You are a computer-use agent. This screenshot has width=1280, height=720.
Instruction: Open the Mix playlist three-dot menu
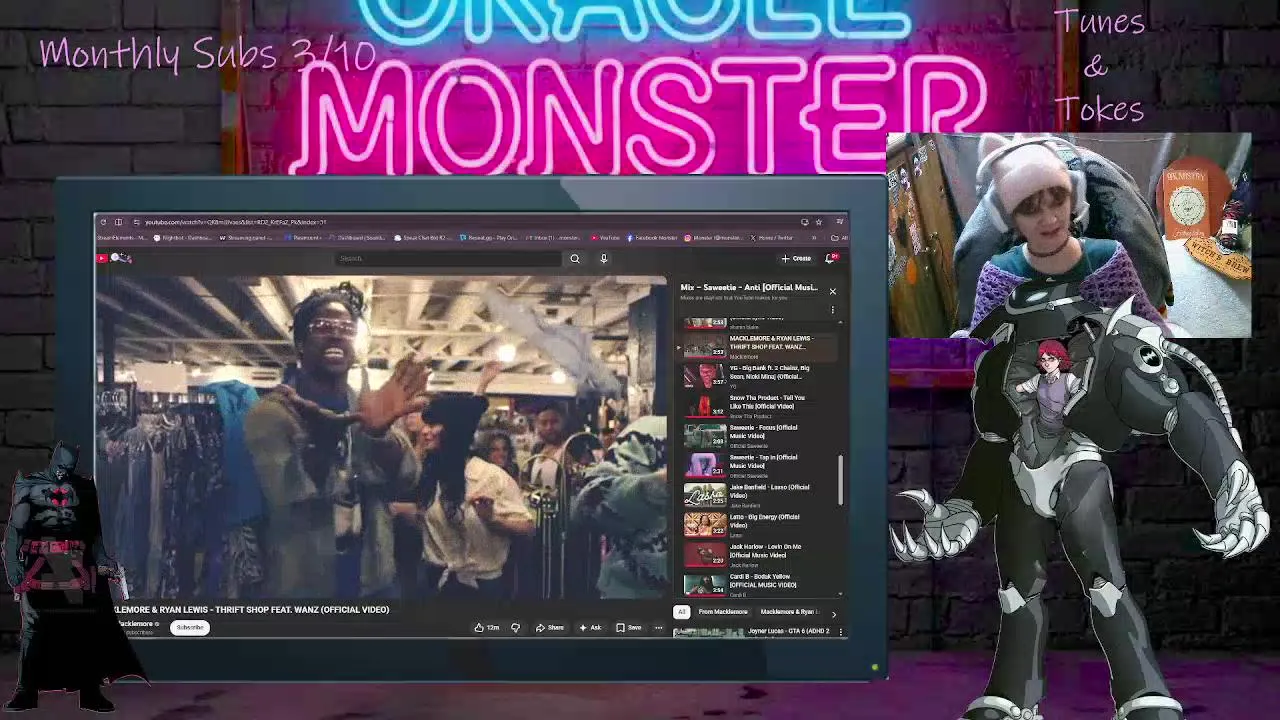coord(832,310)
